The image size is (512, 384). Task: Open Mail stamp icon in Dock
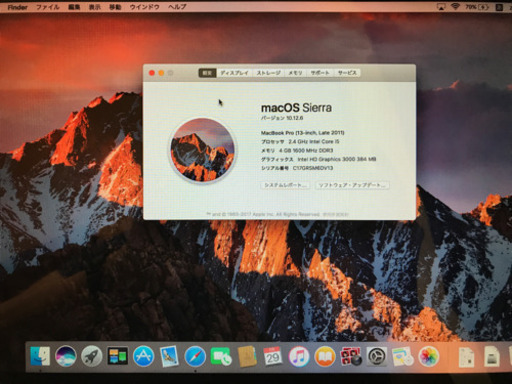[x=169, y=356]
